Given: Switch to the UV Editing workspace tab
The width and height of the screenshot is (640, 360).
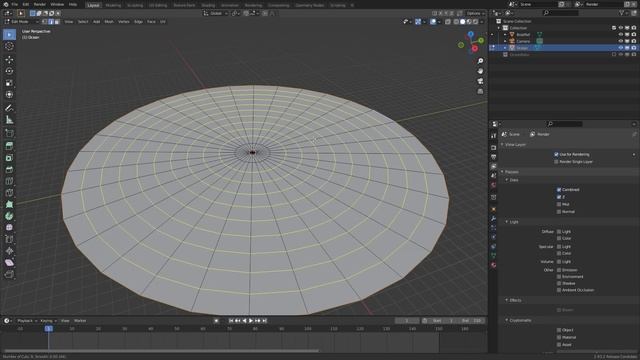Looking at the screenshot, I should pos(158,5).
